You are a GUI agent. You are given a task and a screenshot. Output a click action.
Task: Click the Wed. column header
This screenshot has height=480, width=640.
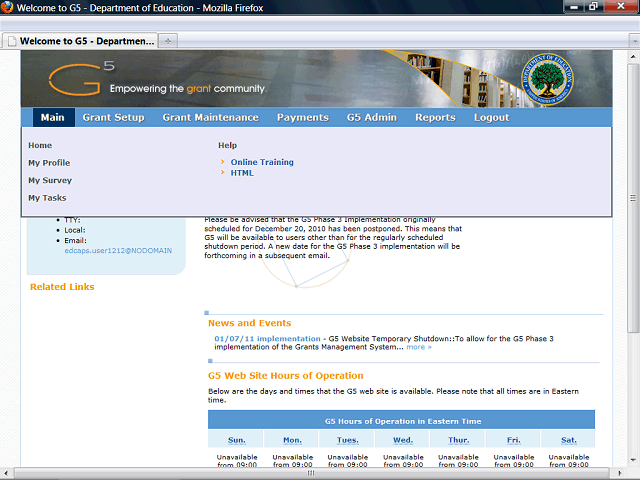click(x=403, y=440)
